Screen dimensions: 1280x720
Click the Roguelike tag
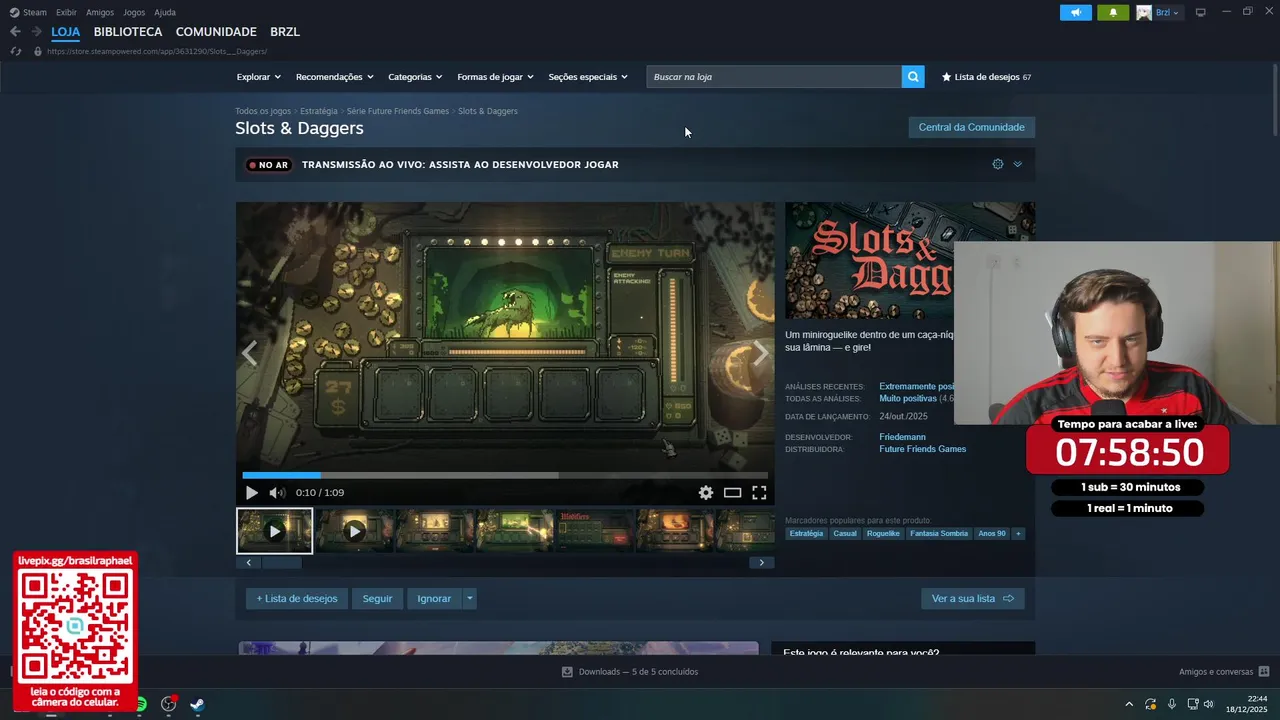tap(883, 533)
